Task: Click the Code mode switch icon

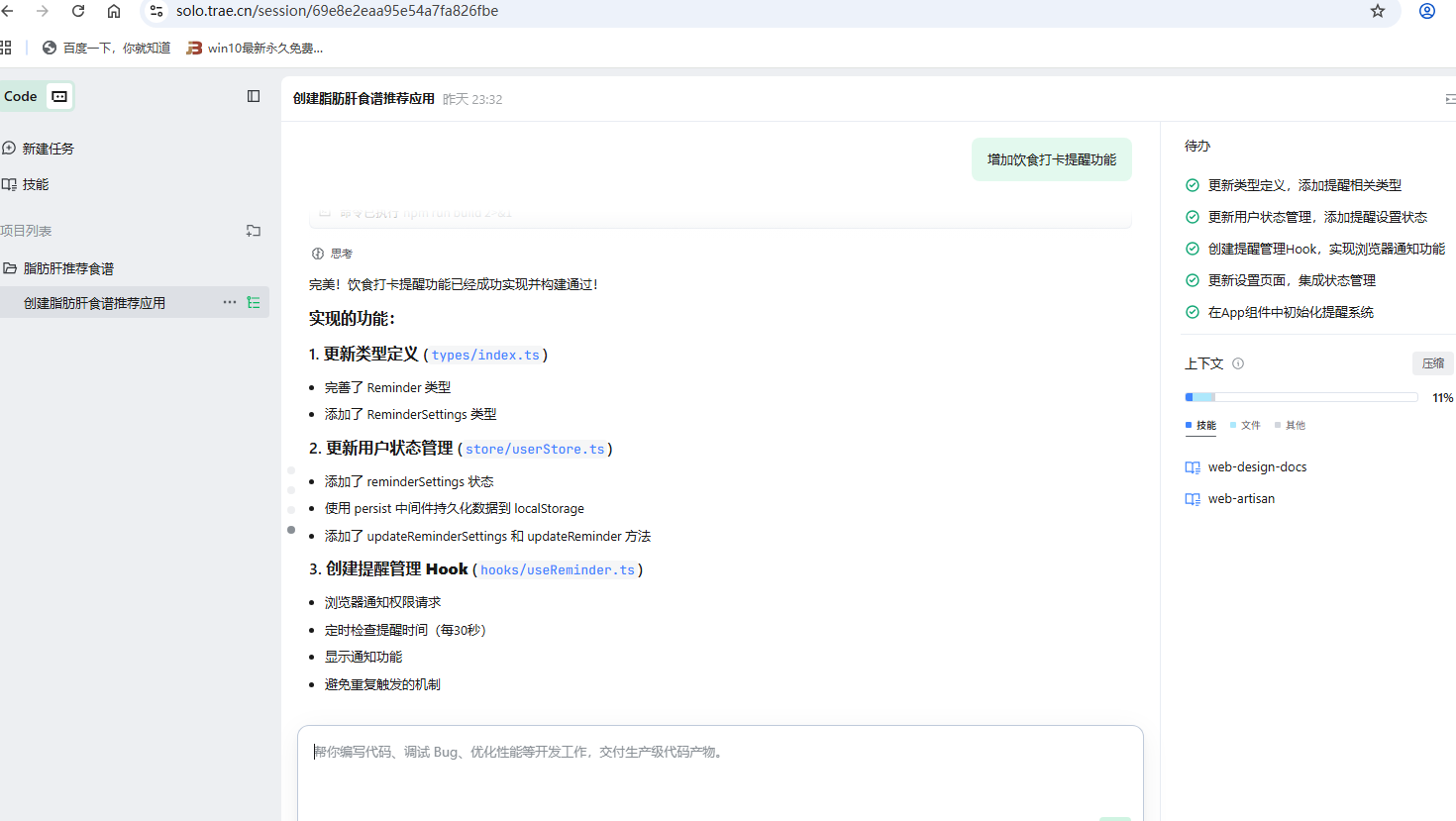Action: [59, 96]
